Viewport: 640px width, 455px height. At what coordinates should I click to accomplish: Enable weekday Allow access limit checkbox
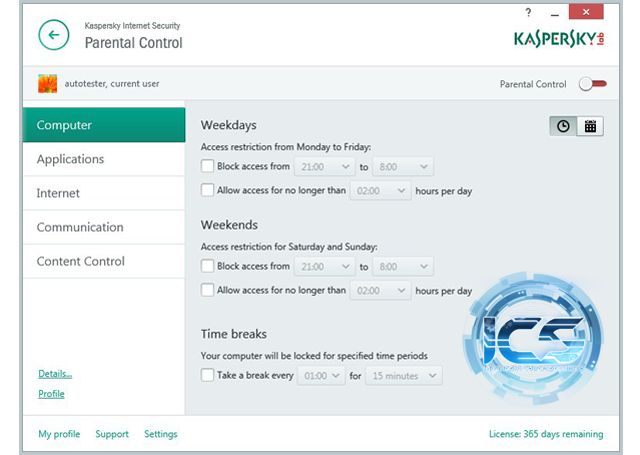coord(207,190)
